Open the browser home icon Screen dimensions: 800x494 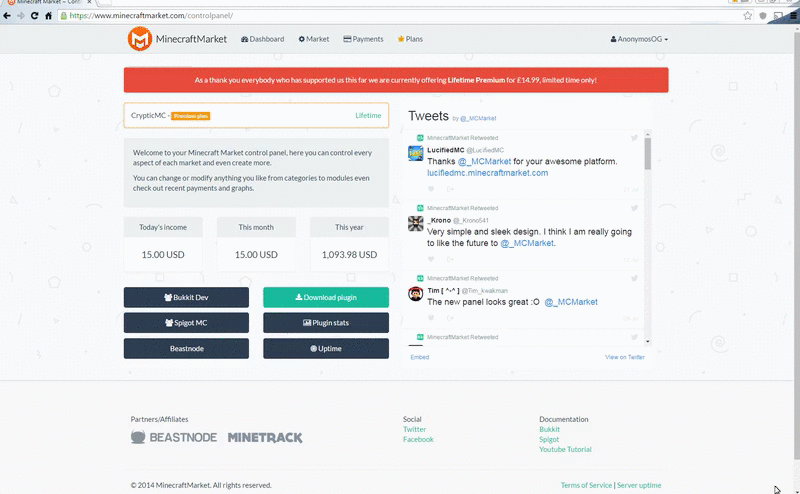(x=48, y=16)
